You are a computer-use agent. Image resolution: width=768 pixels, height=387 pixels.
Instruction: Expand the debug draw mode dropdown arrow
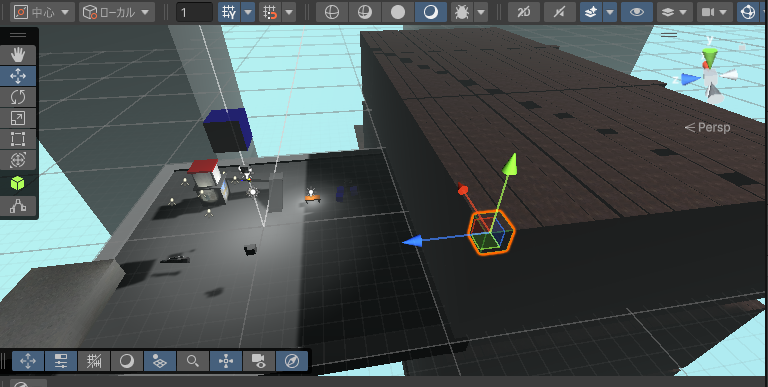pos(481,12)
